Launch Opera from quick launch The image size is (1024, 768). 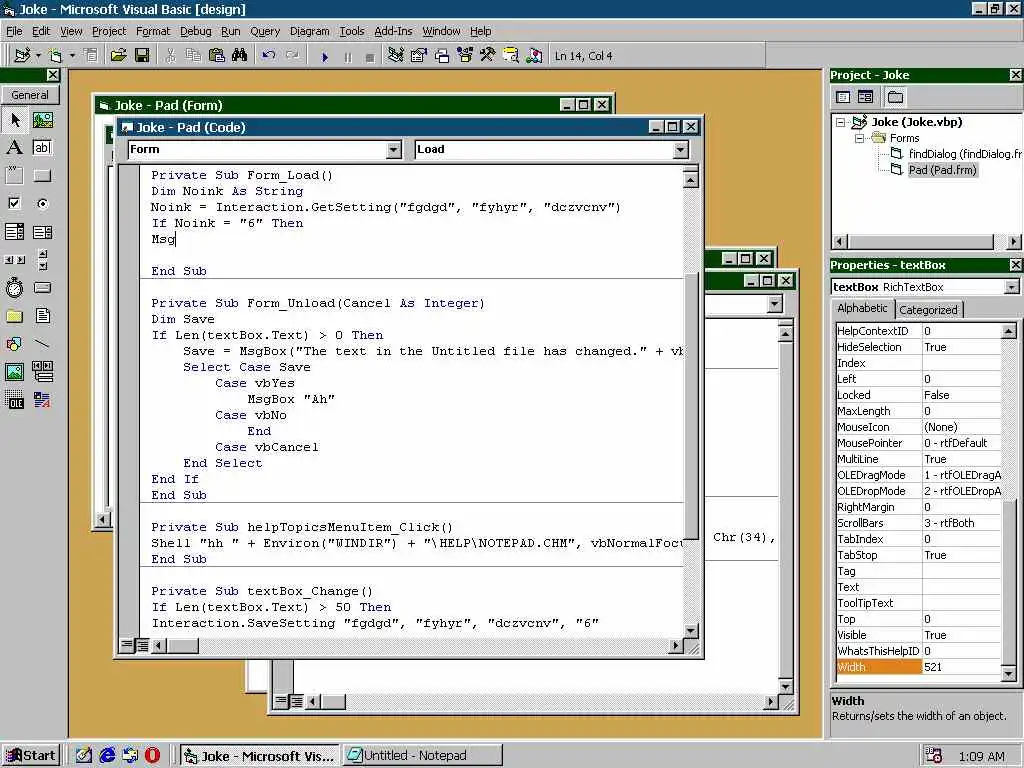click(153, 756)
